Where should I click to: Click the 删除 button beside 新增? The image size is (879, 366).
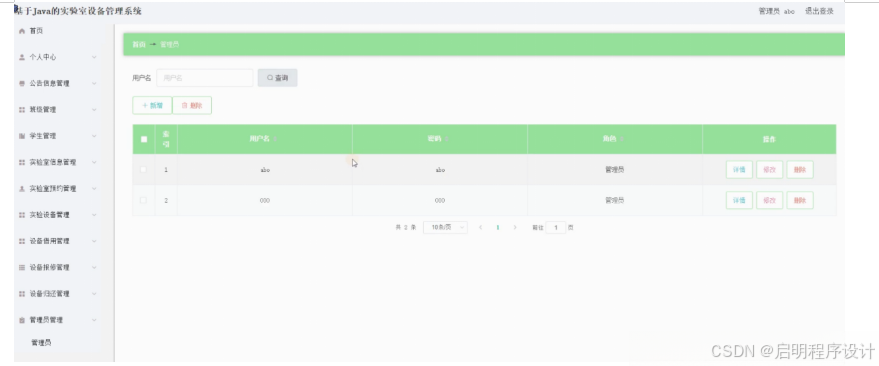pyautogui.click(x=192, y=105)
